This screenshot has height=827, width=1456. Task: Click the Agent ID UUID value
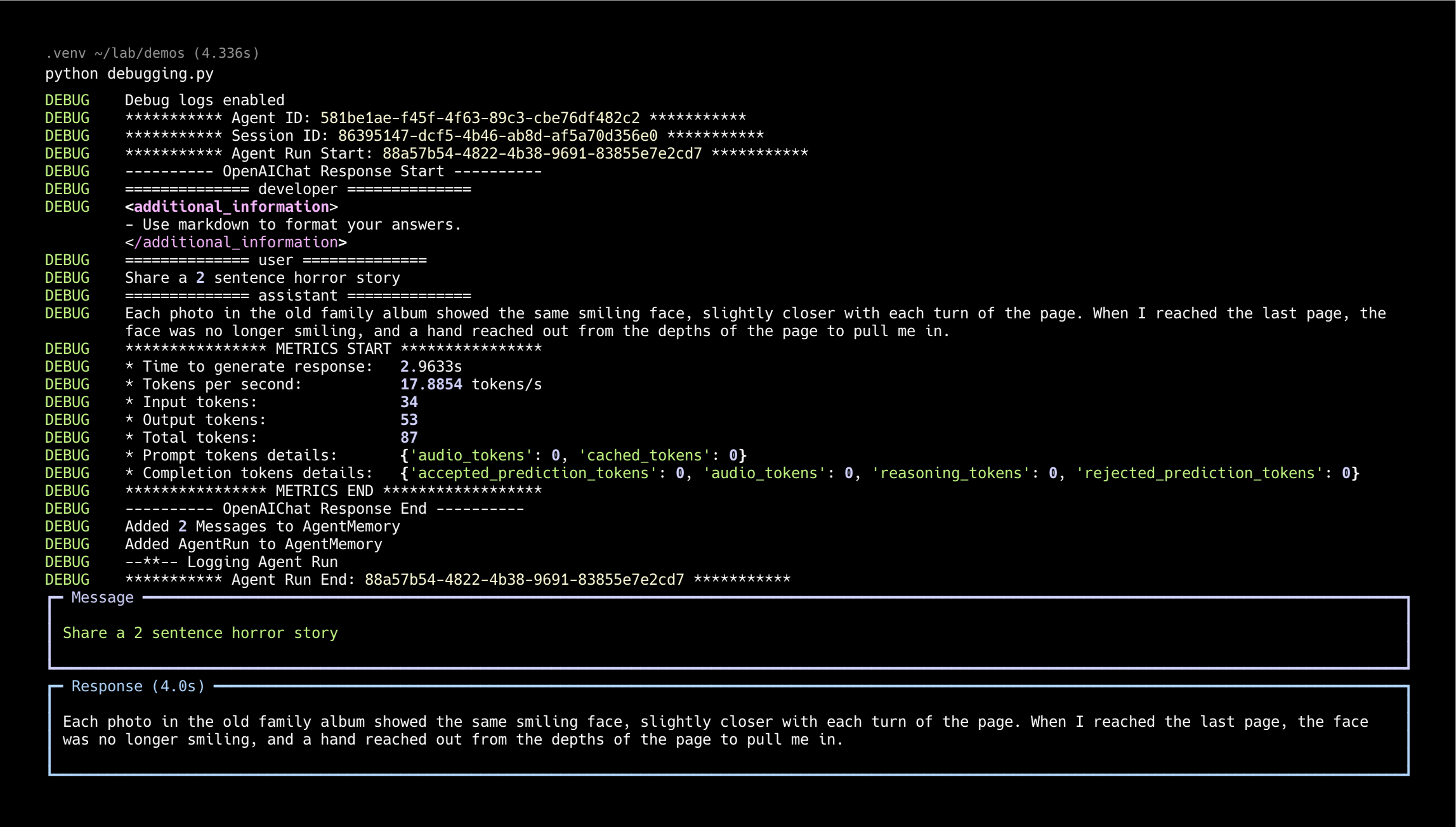tap(480, 118)
